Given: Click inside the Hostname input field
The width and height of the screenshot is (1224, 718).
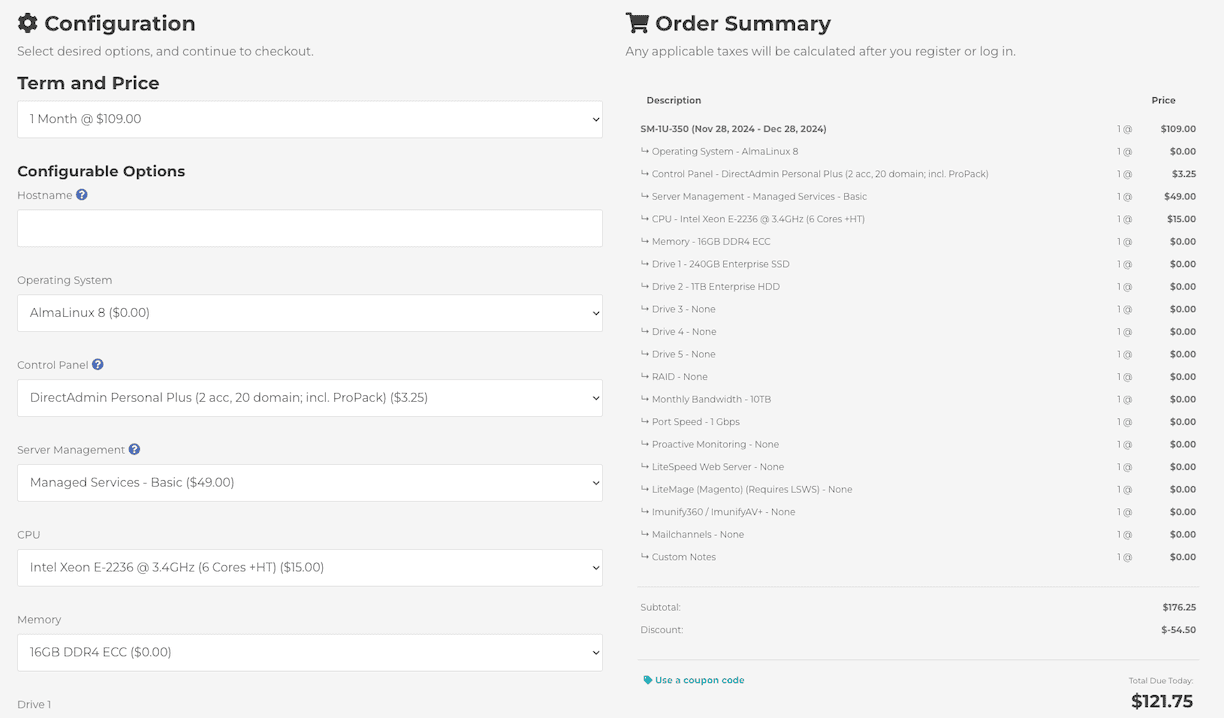Looking at the screenshot, I should 309,228.
